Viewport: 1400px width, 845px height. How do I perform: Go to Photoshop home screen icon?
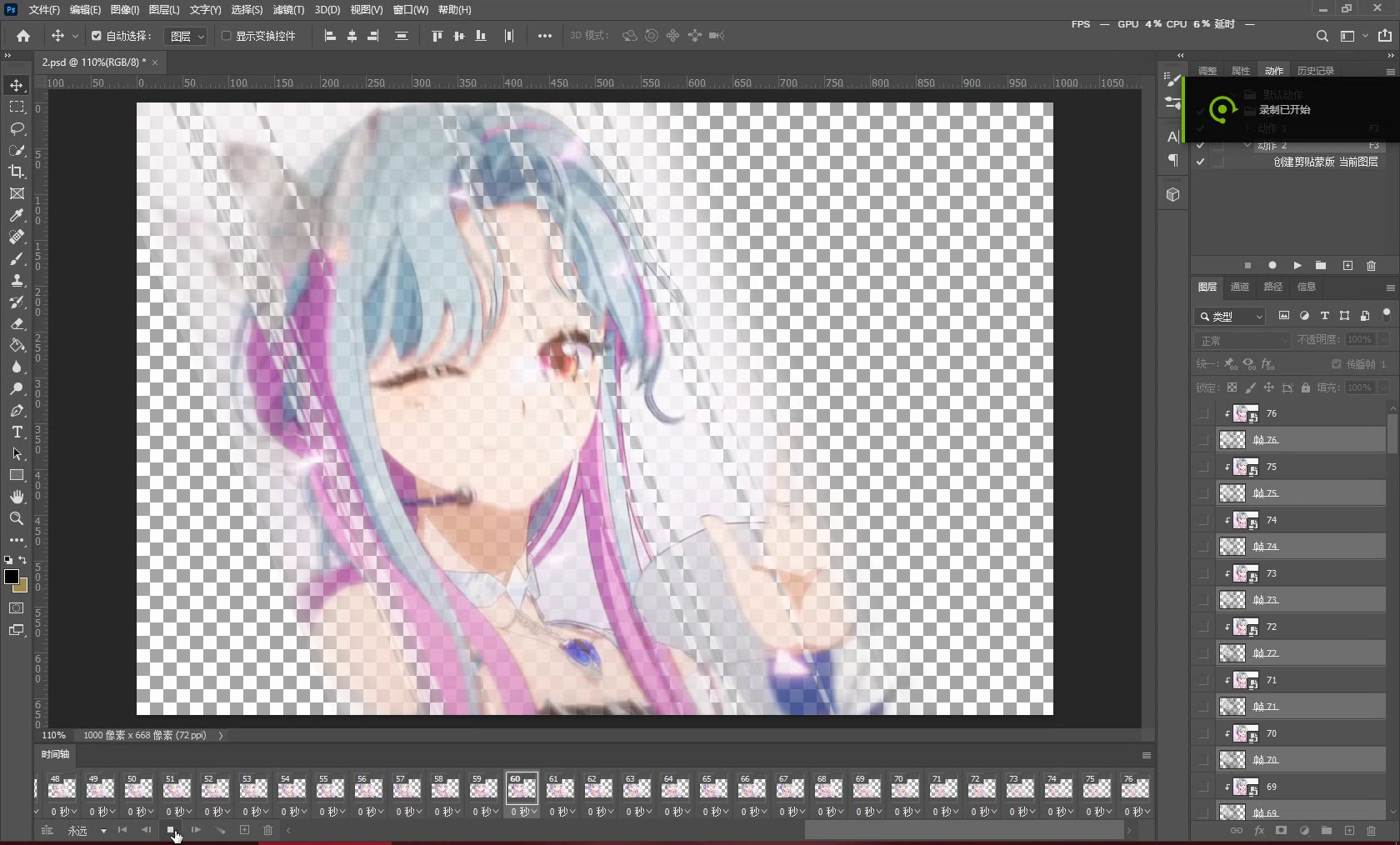point(23,36)
